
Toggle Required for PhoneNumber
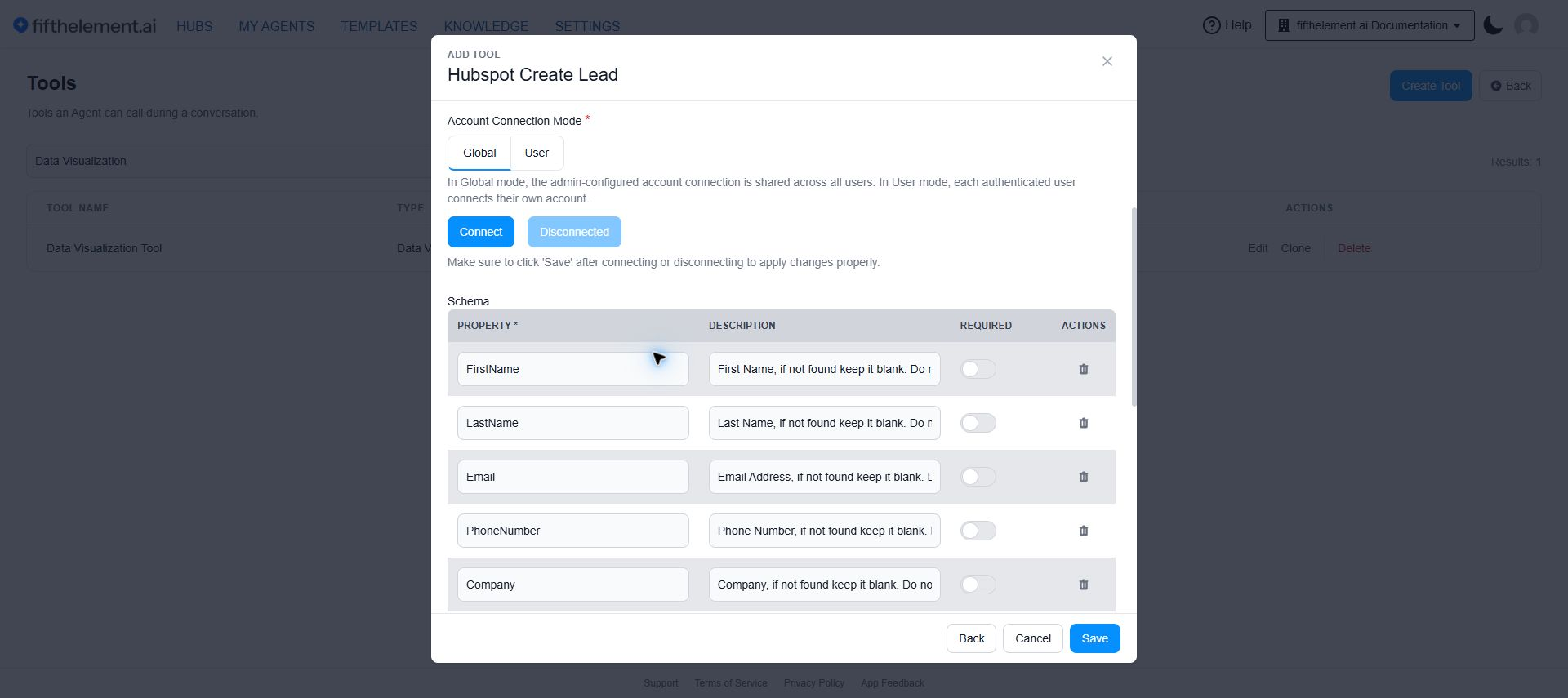978,531
